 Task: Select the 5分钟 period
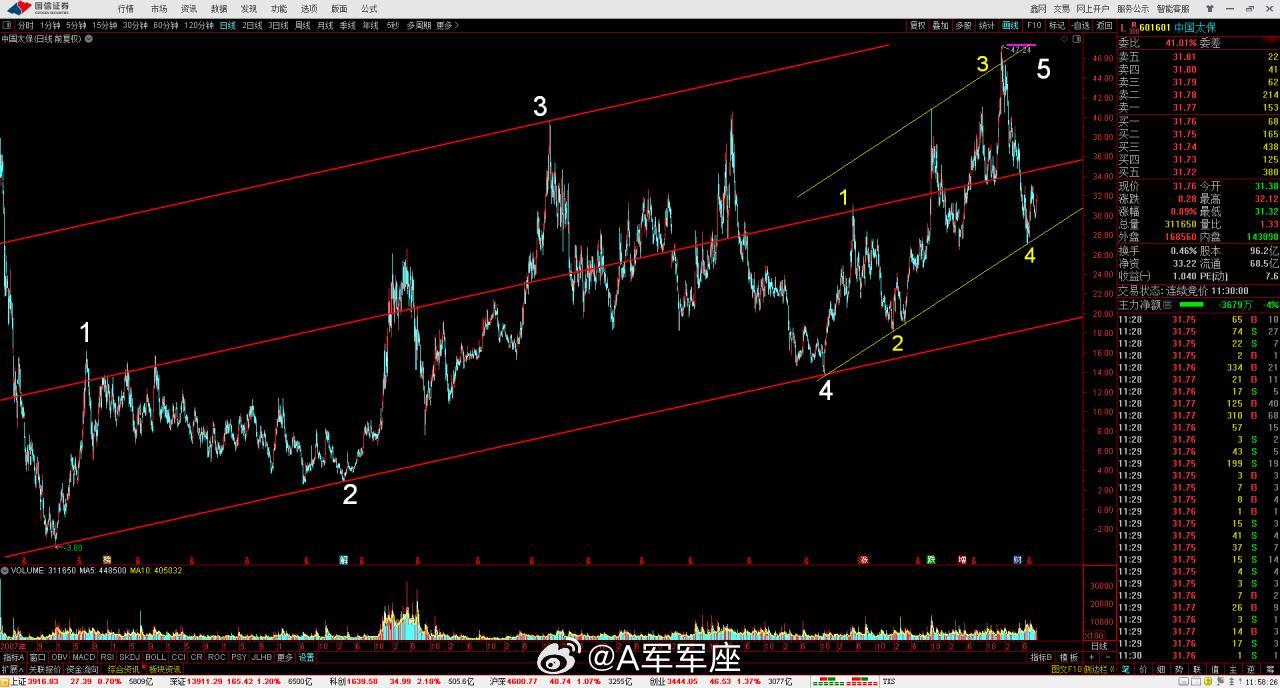tap(76, 25)
